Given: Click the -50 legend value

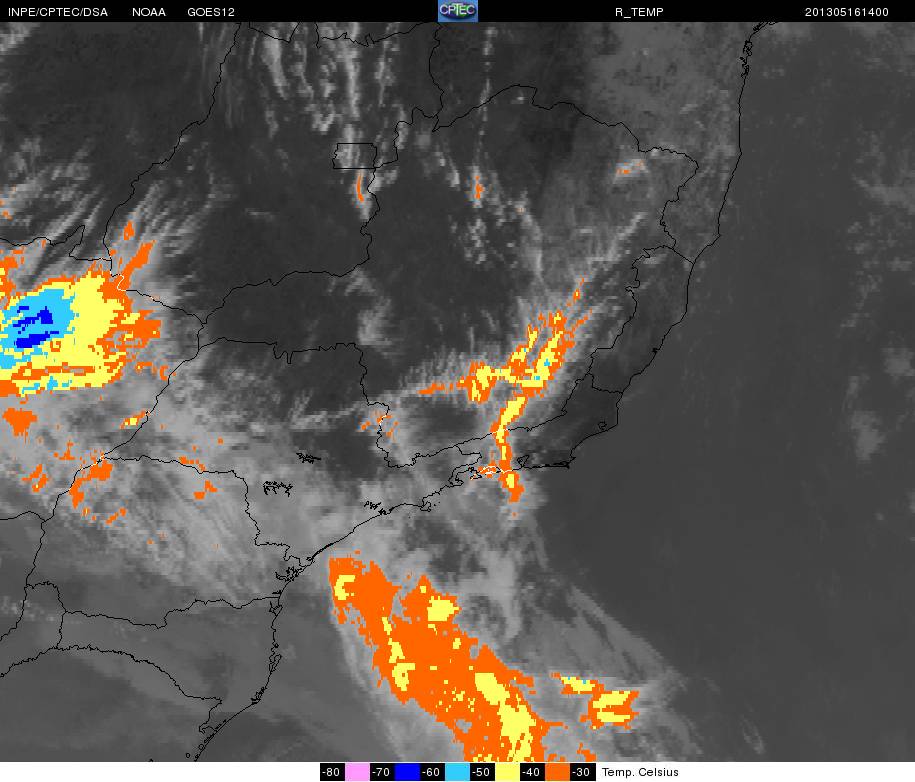Looking at the screenshot, I should coord(482,772).
